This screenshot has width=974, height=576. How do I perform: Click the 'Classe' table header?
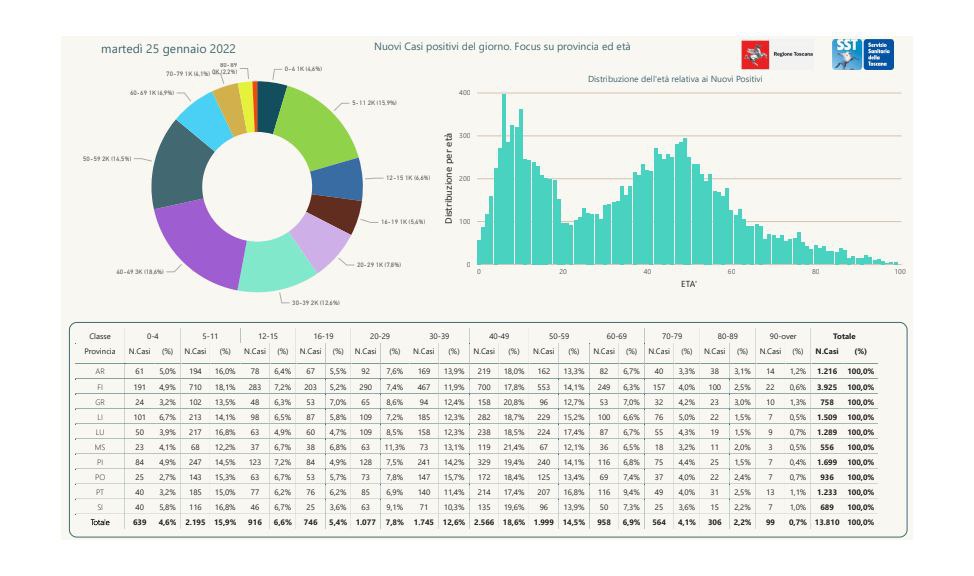(100, 337)
